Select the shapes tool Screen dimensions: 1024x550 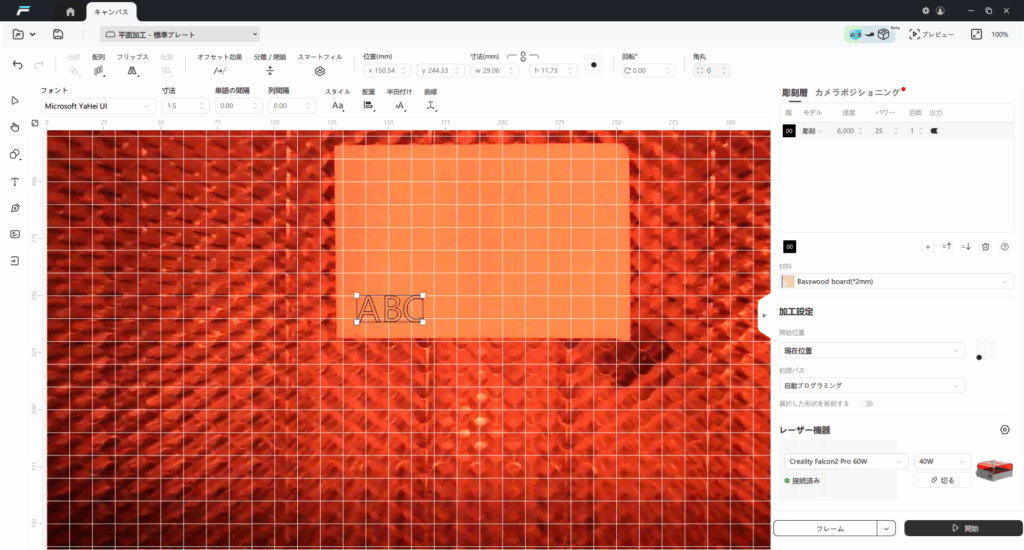coord(15,154)
